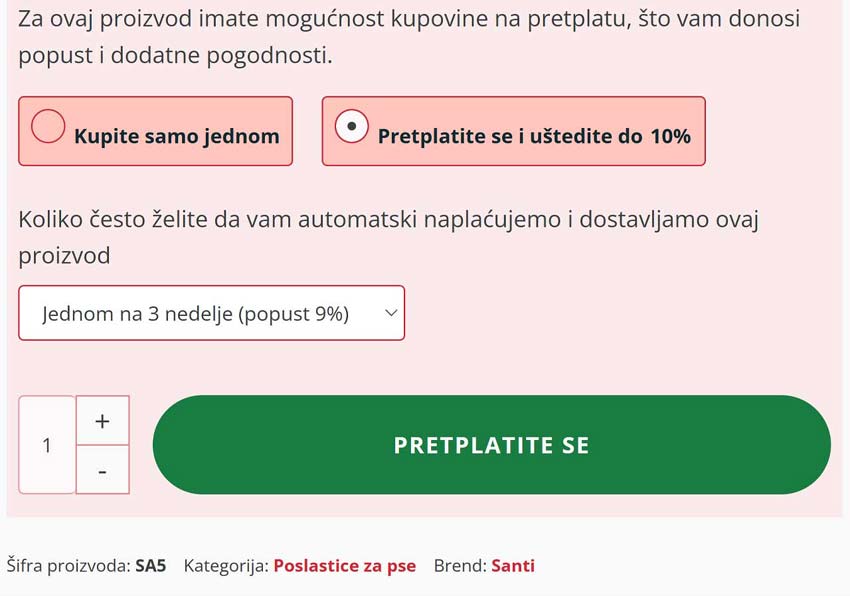This screenshot has width=850, height=596.
Task: Click the "Kategorija:" label
Action: coord(226,566)
